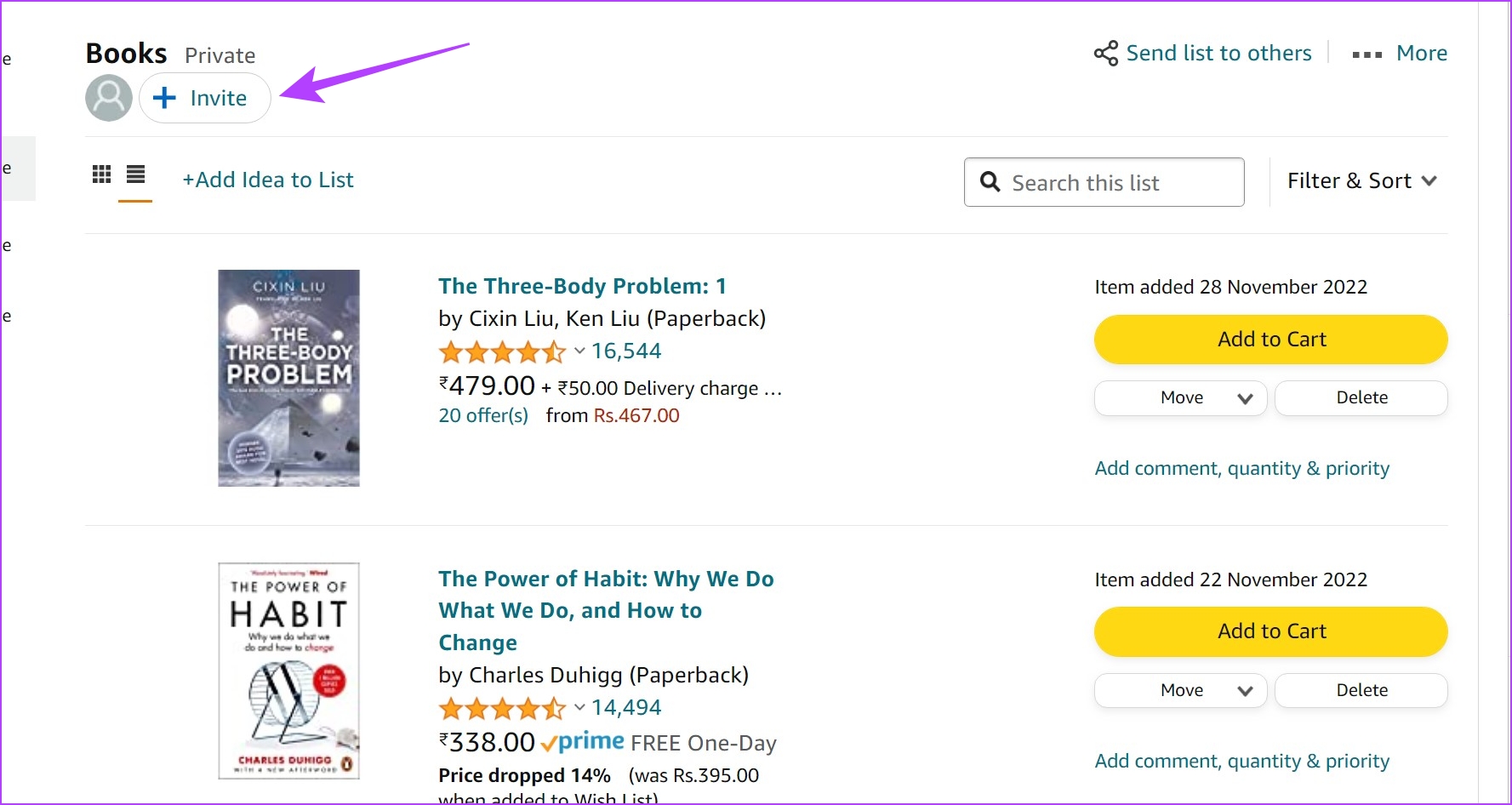Click the profile avatar icon

109,98
